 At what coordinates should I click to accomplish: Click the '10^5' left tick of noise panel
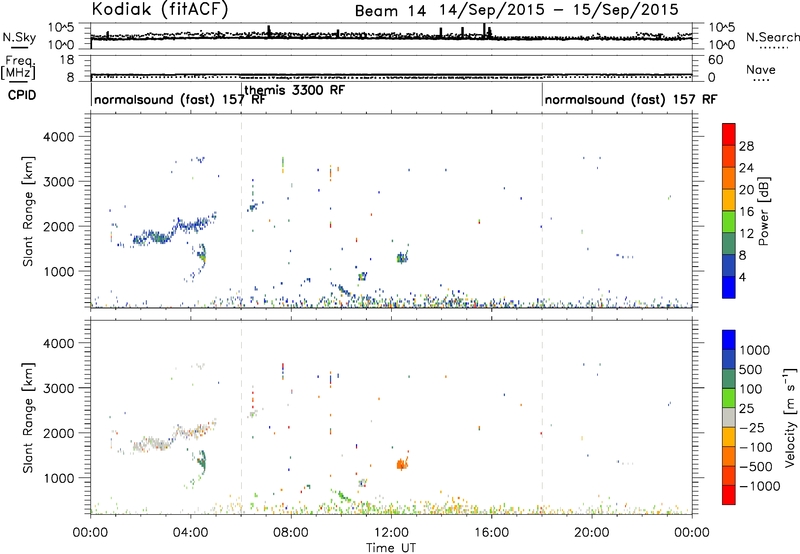(x=61, y=27)
